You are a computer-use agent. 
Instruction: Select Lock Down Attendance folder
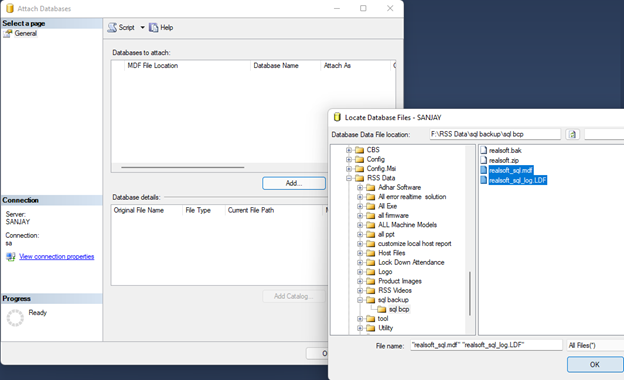[x=411, y=262]
